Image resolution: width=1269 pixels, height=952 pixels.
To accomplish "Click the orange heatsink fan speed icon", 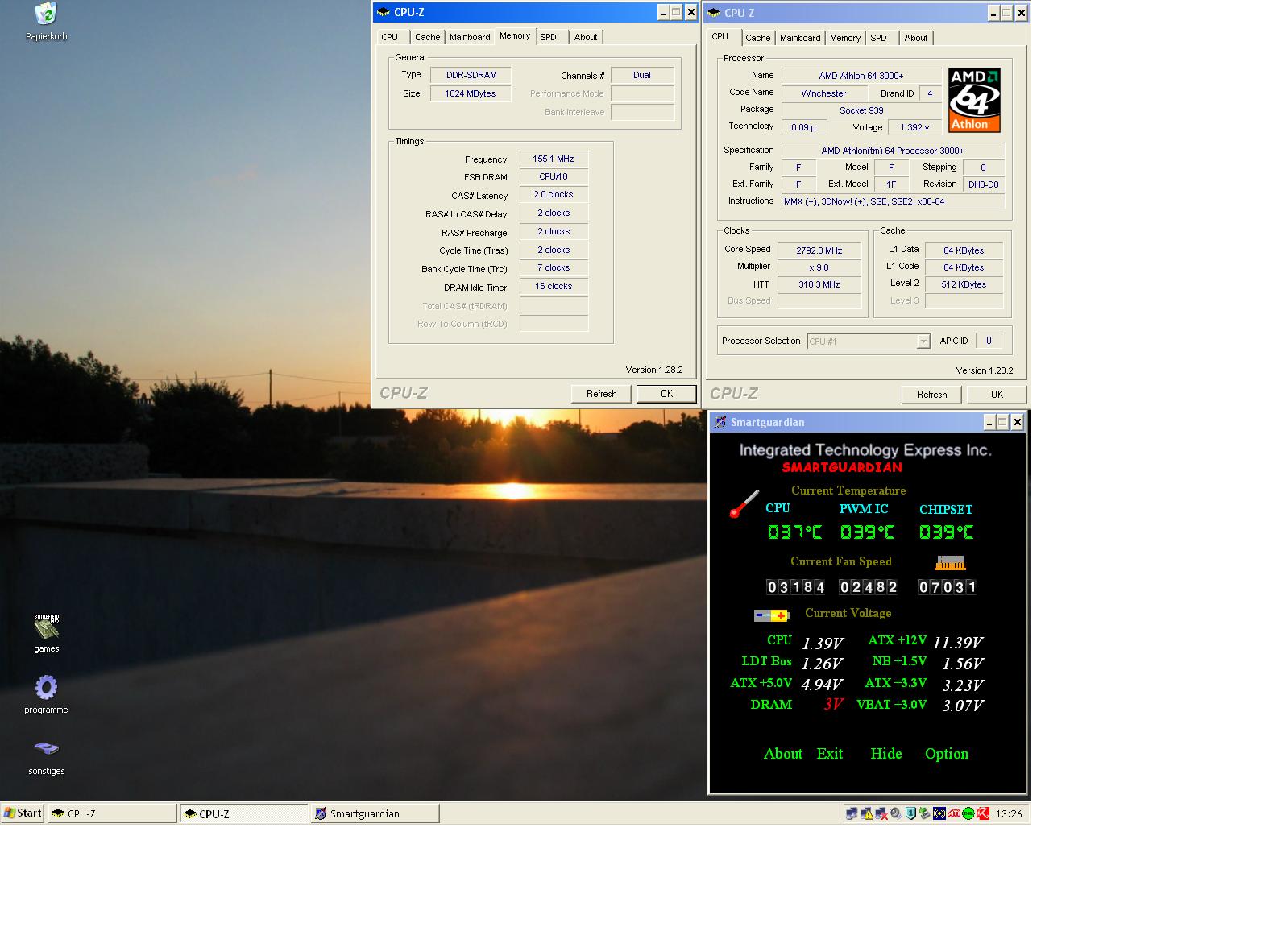I will coord(950,563).
